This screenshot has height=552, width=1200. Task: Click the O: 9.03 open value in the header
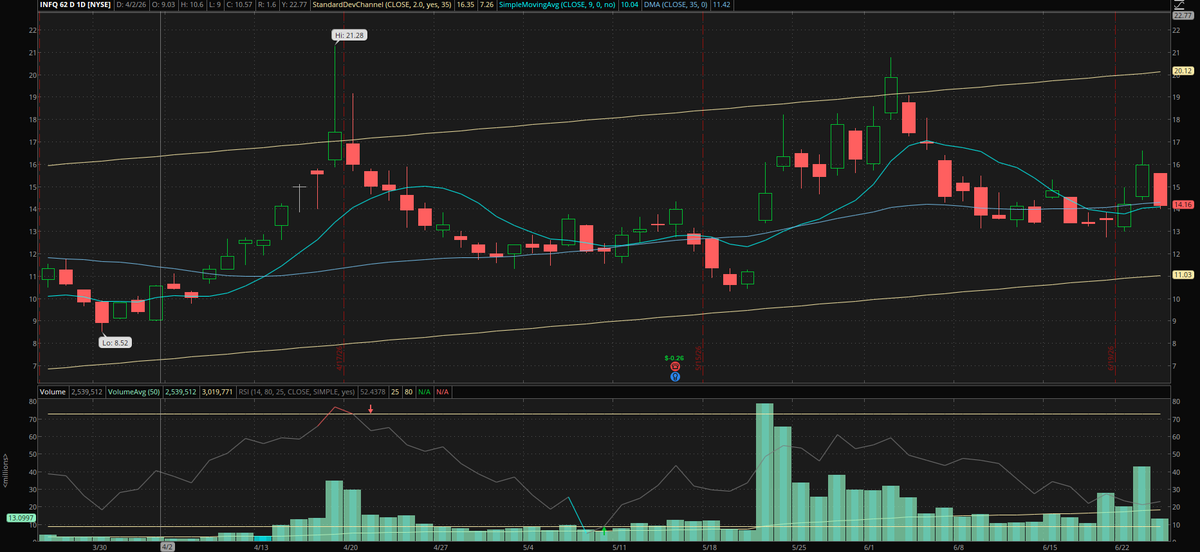pos(163,5)
